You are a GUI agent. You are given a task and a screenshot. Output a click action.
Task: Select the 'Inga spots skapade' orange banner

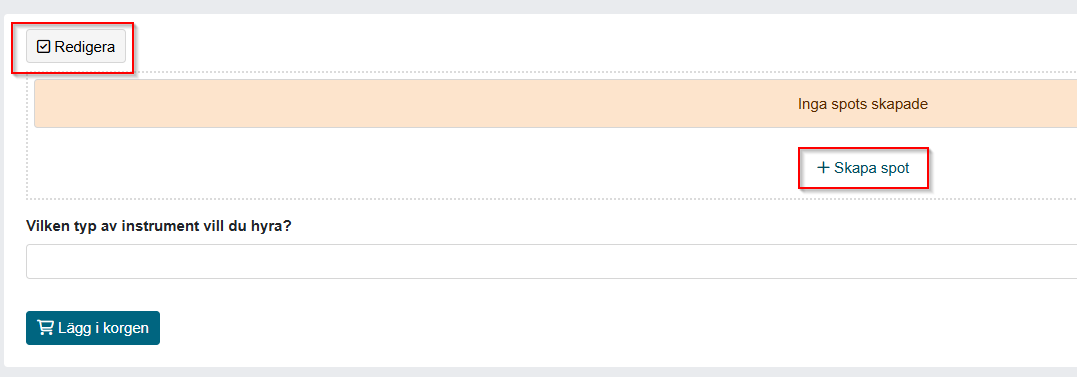[x=556, y=104]
